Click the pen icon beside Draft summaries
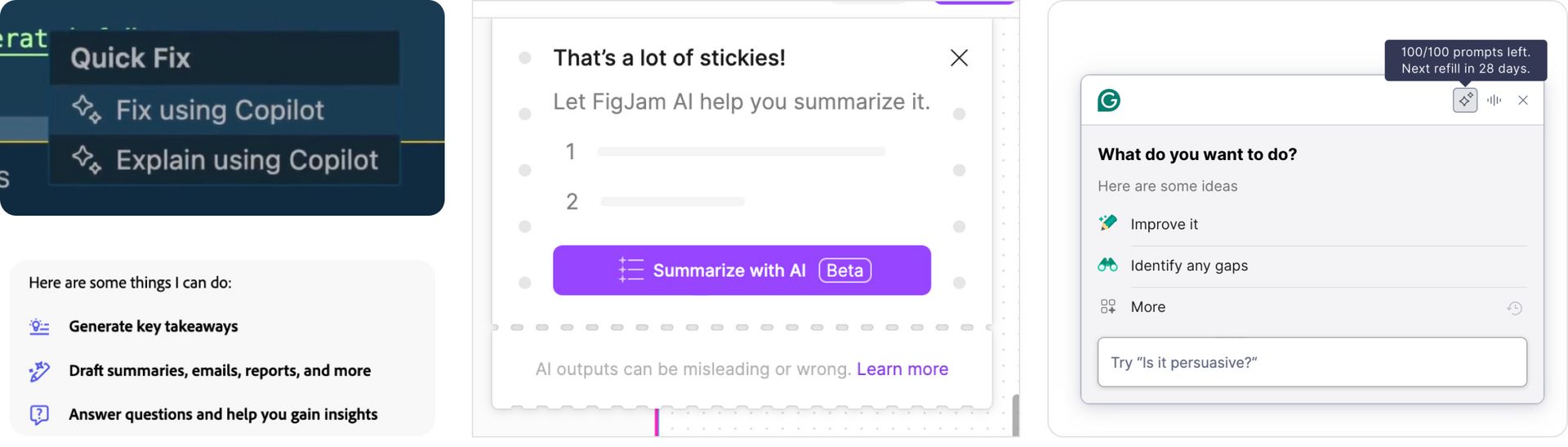 click(39, 371)
